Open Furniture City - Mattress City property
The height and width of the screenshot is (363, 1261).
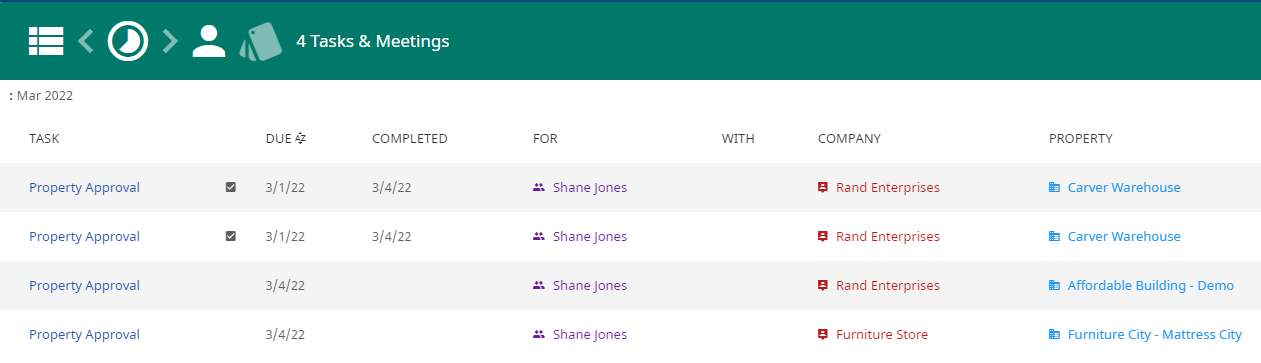click(1154, 335)
